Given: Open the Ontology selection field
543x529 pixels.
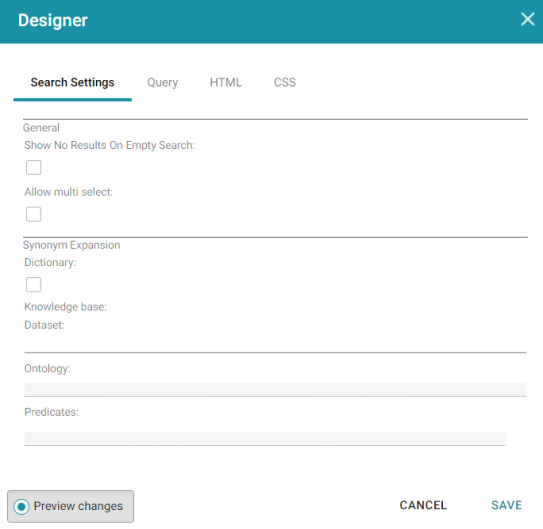Looking at the screenshot, I should (x=275, y=389).
